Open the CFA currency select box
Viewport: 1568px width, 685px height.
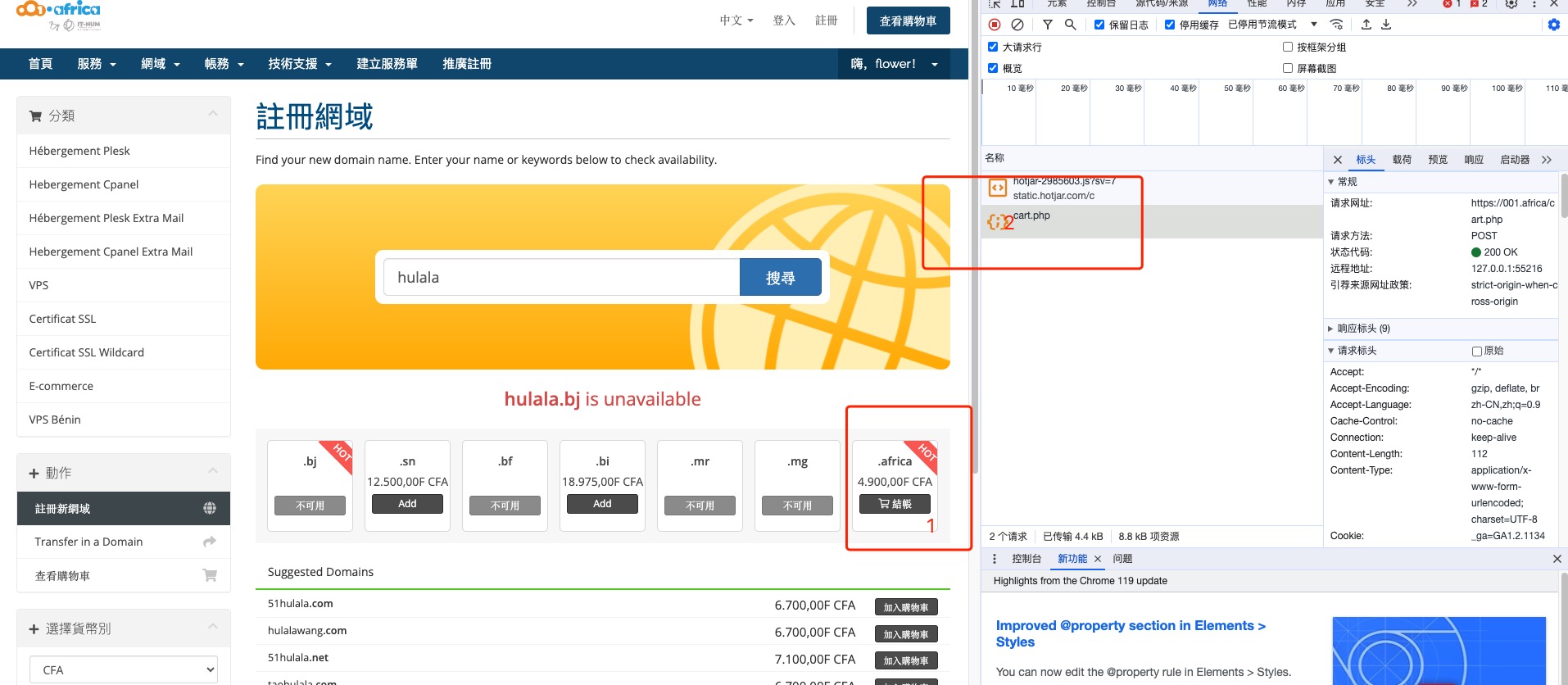124,669
